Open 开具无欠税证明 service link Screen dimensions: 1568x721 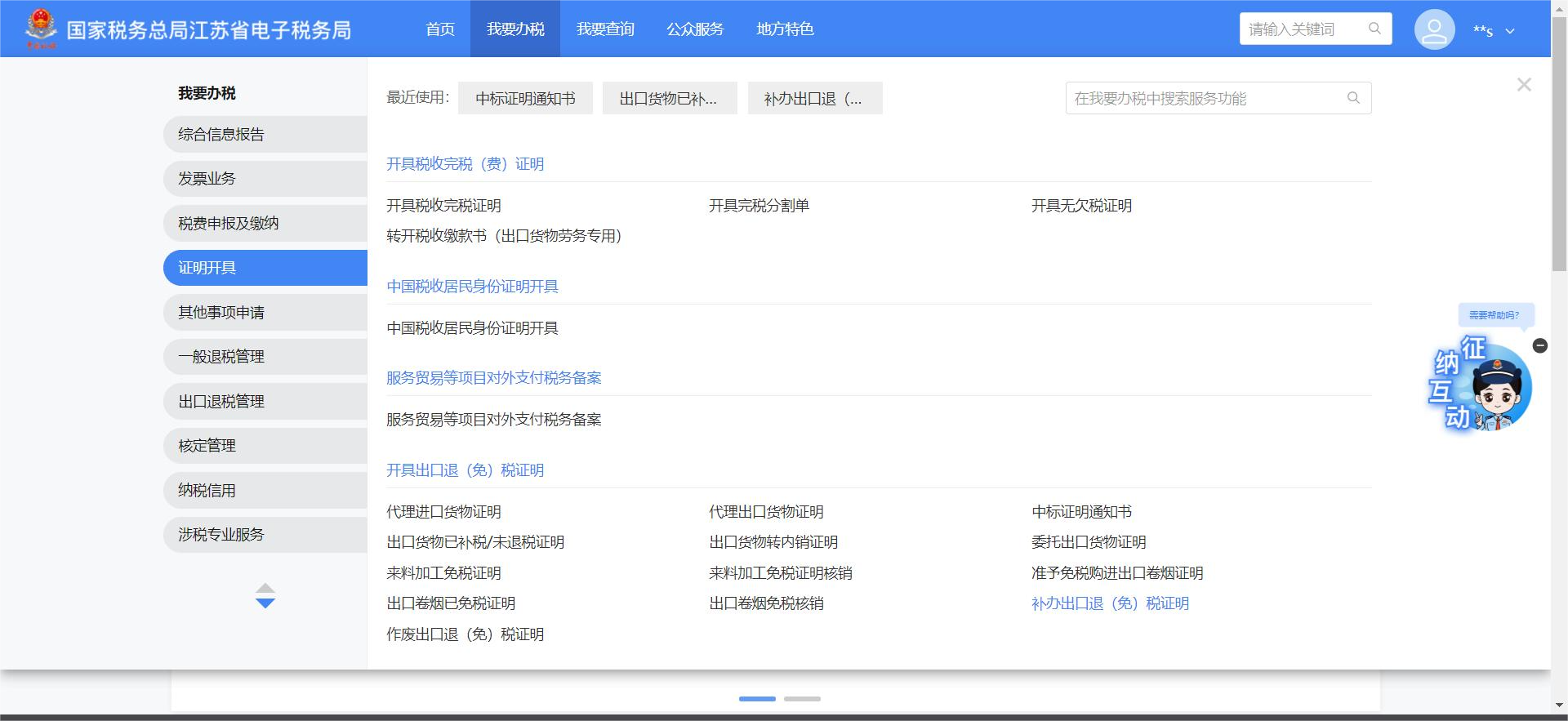1080,206
